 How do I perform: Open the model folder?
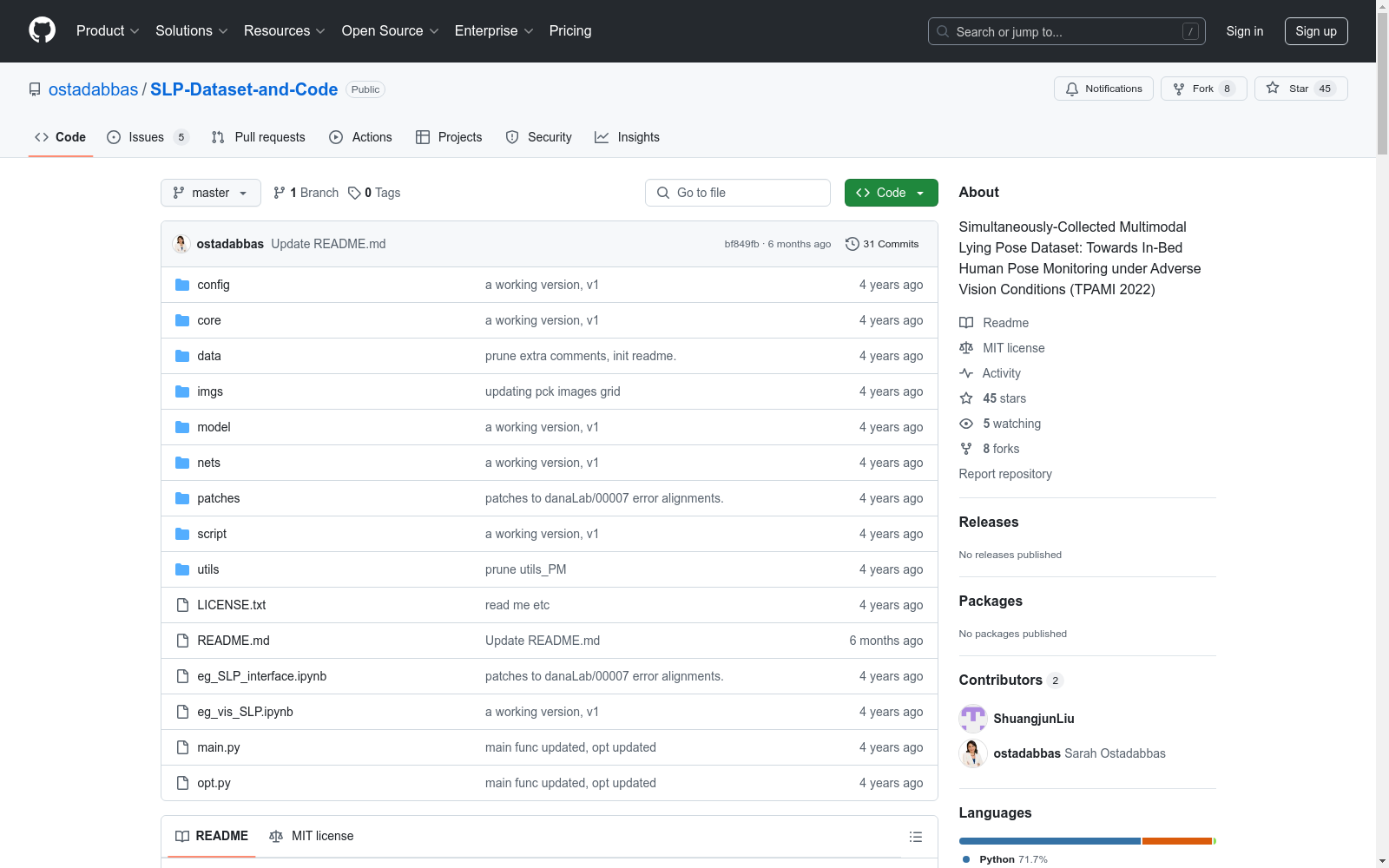coord(214,427)
